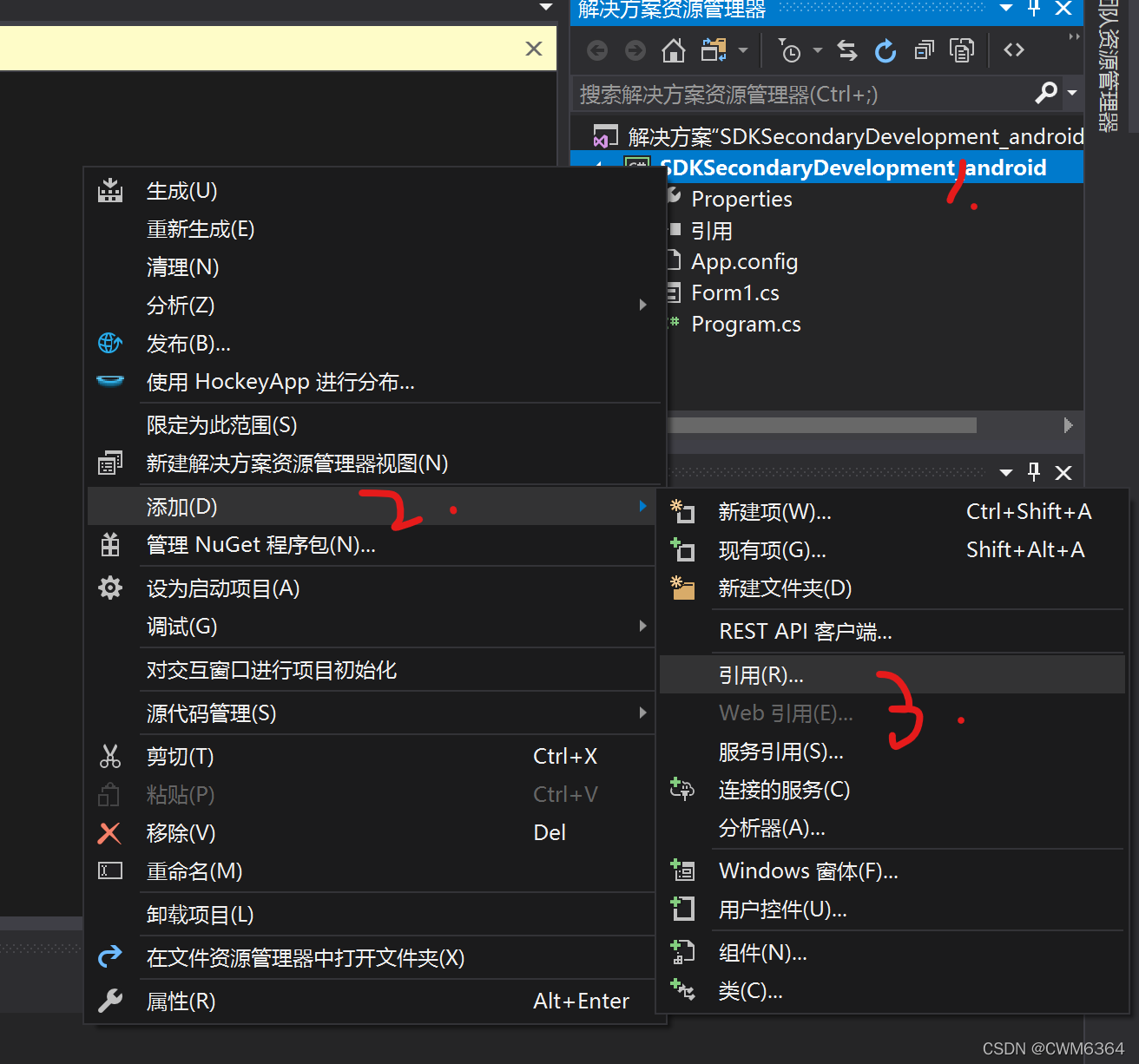The height and width of the screenshot is (1064, 1139).
Task: Select Analyzer (分析器) in submenu
Action: 772,828
